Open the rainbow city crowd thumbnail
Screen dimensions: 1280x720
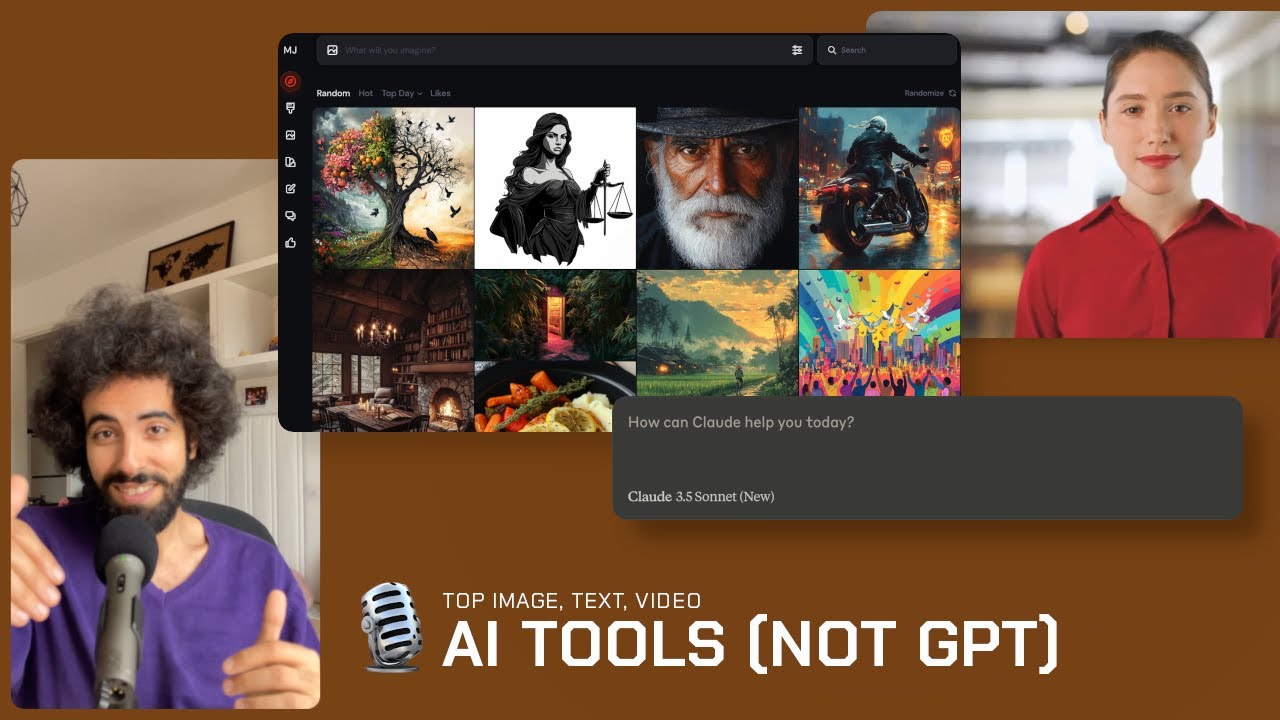tap(879, 333)
